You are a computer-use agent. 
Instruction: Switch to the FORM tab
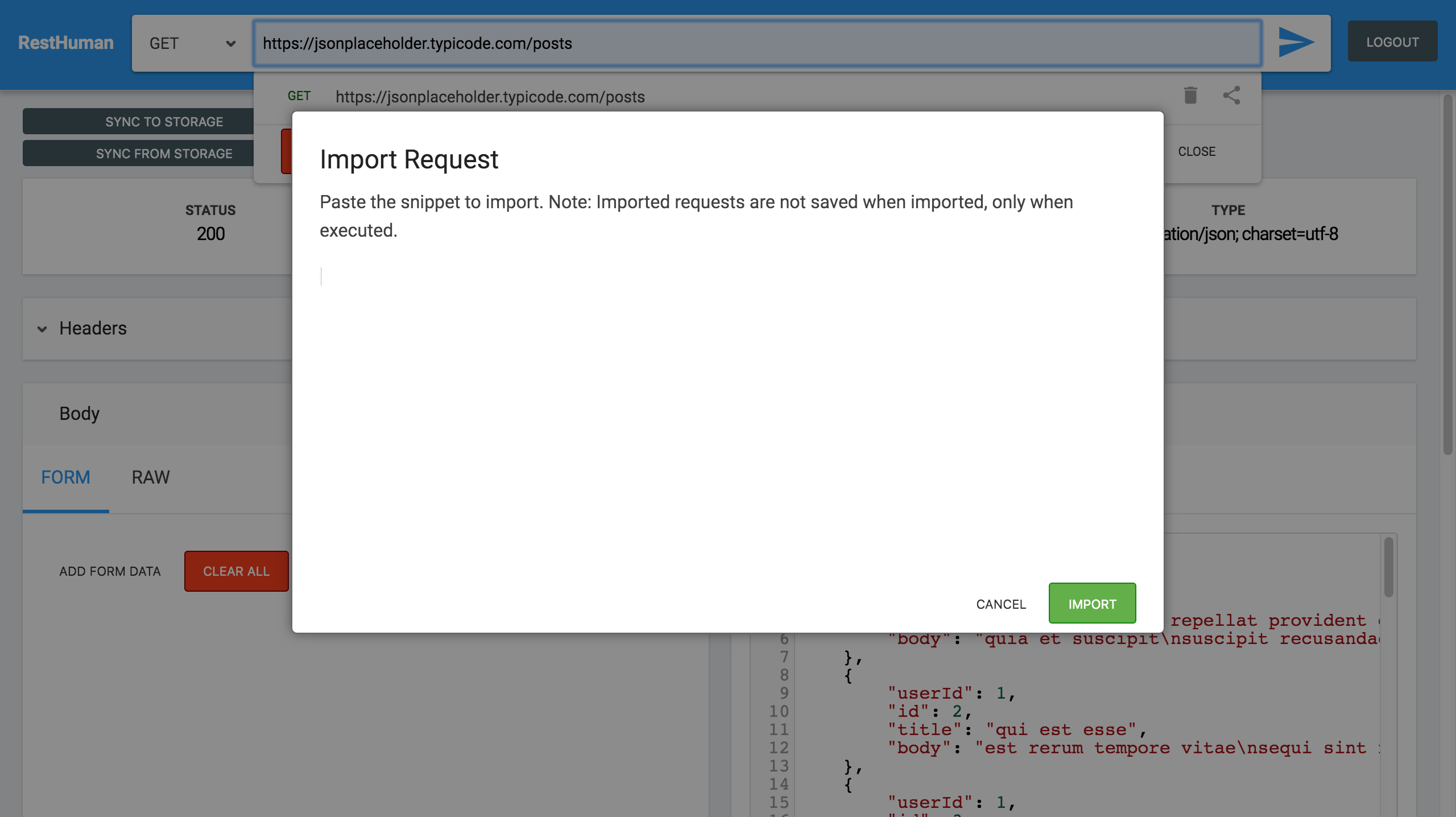[x=65, y=477]
